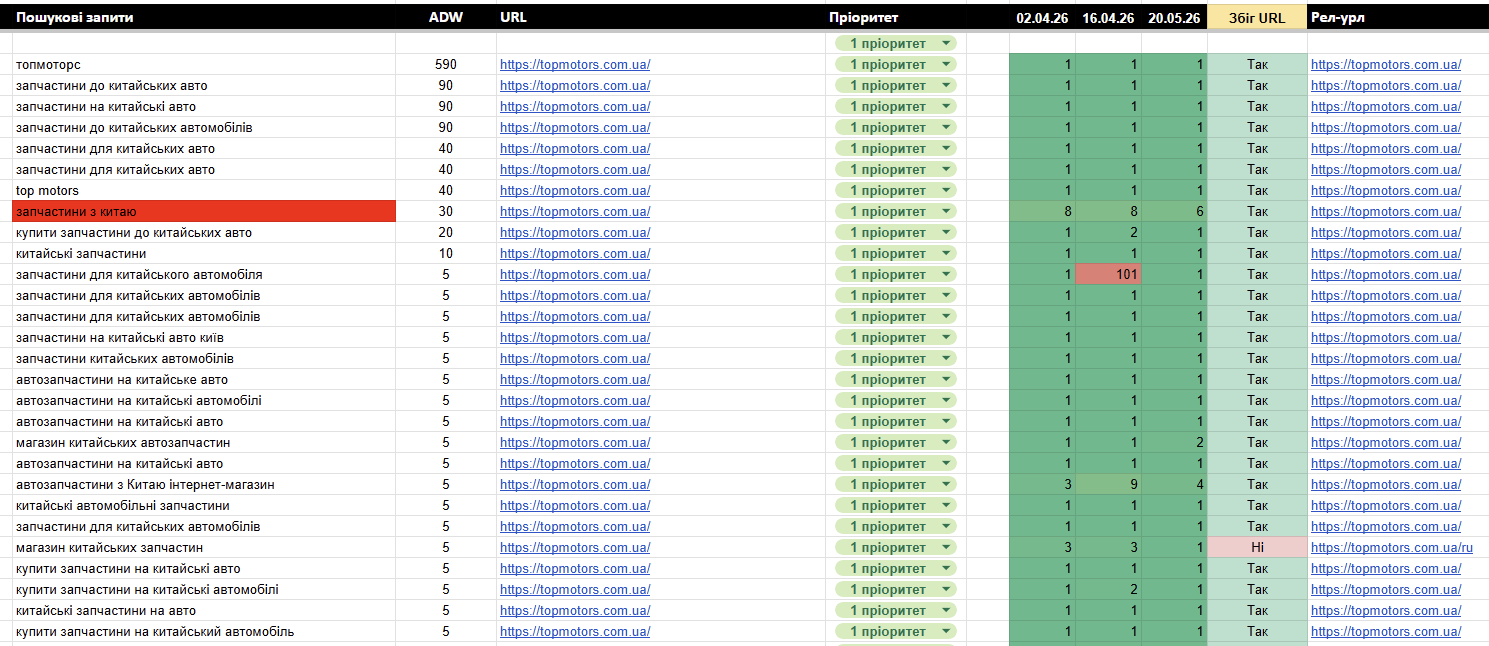Select the 20.05.26 date header

pos(1175,17)
